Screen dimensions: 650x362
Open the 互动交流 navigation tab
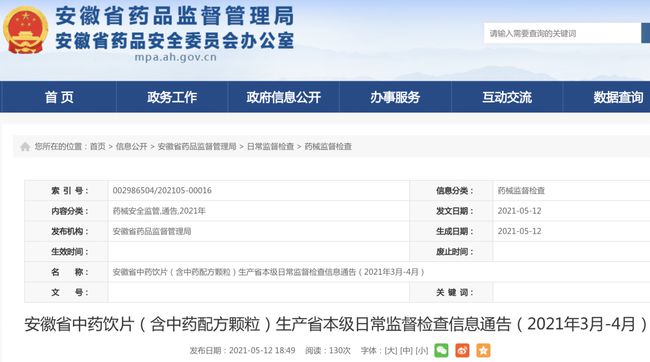[507, 97]
